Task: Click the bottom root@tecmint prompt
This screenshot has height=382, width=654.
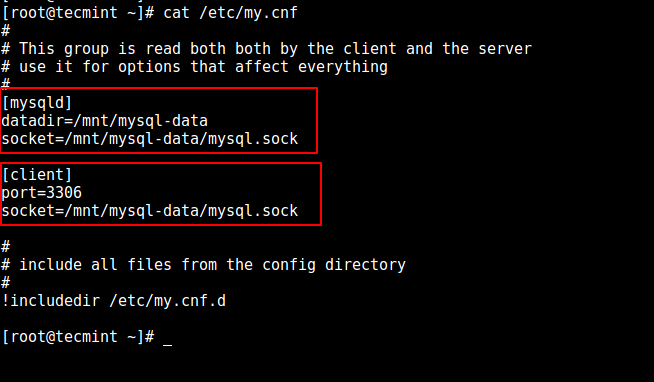Action: (x=78, y=337)
